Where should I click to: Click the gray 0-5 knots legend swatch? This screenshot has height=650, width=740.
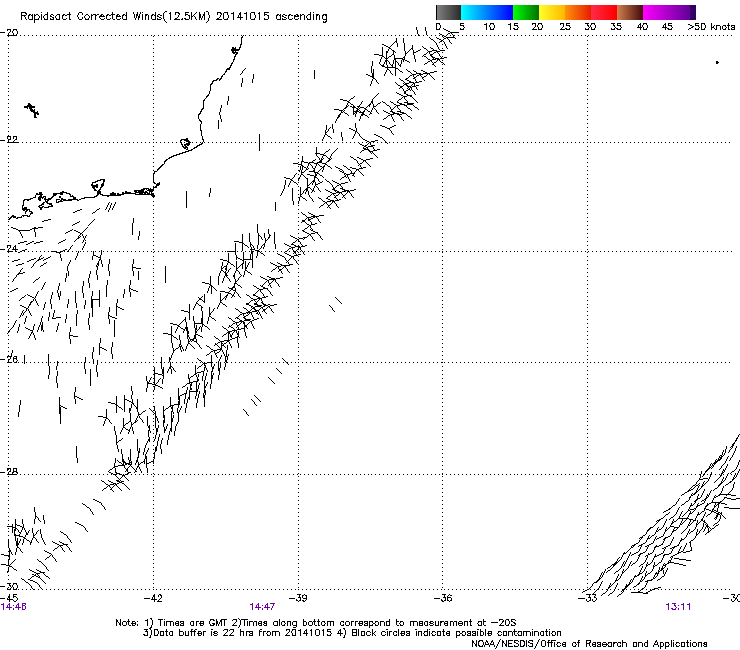point(448,12)
